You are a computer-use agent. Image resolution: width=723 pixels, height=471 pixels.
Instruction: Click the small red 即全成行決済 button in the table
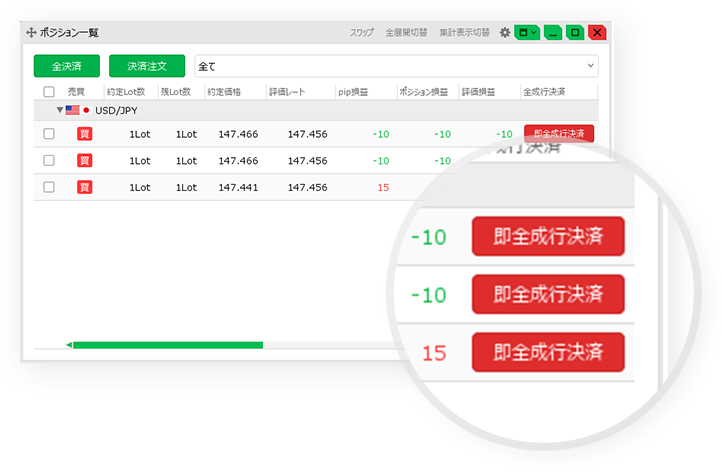559,134
